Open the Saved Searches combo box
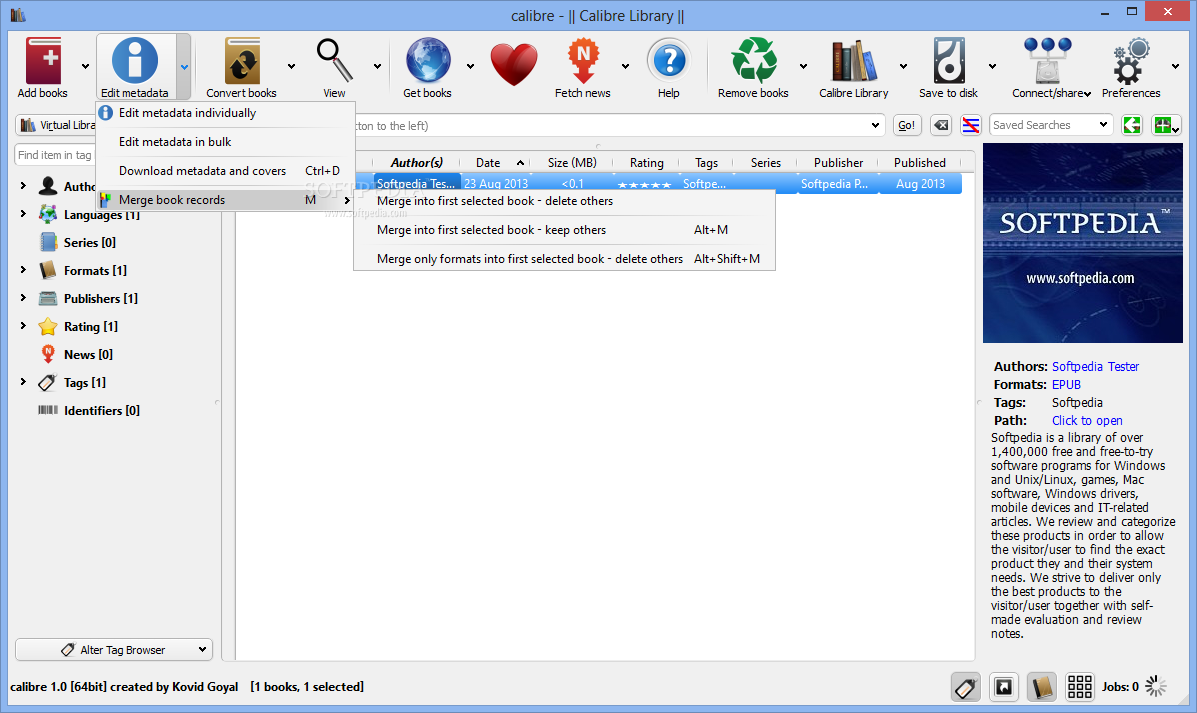This screenshot has width=1197, height=713. 1050,125
